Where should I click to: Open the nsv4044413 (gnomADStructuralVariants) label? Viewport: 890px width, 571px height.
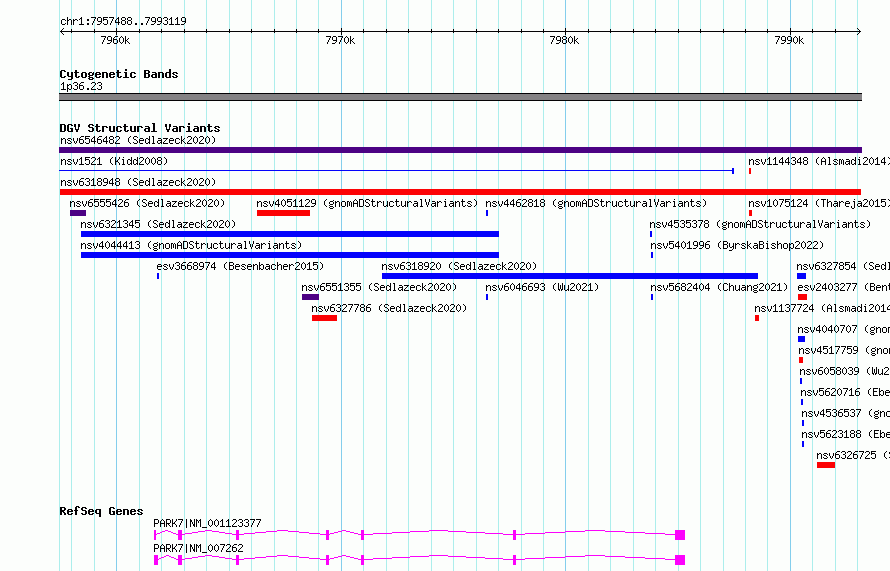[191, 245]
